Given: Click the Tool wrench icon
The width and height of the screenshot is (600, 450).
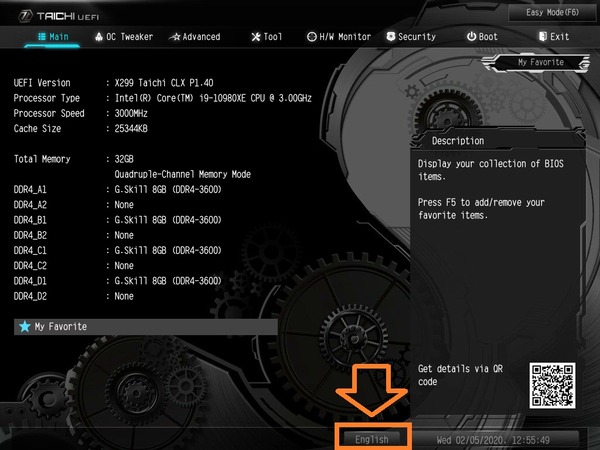Looking at the screenshot, I should point(256,37).
